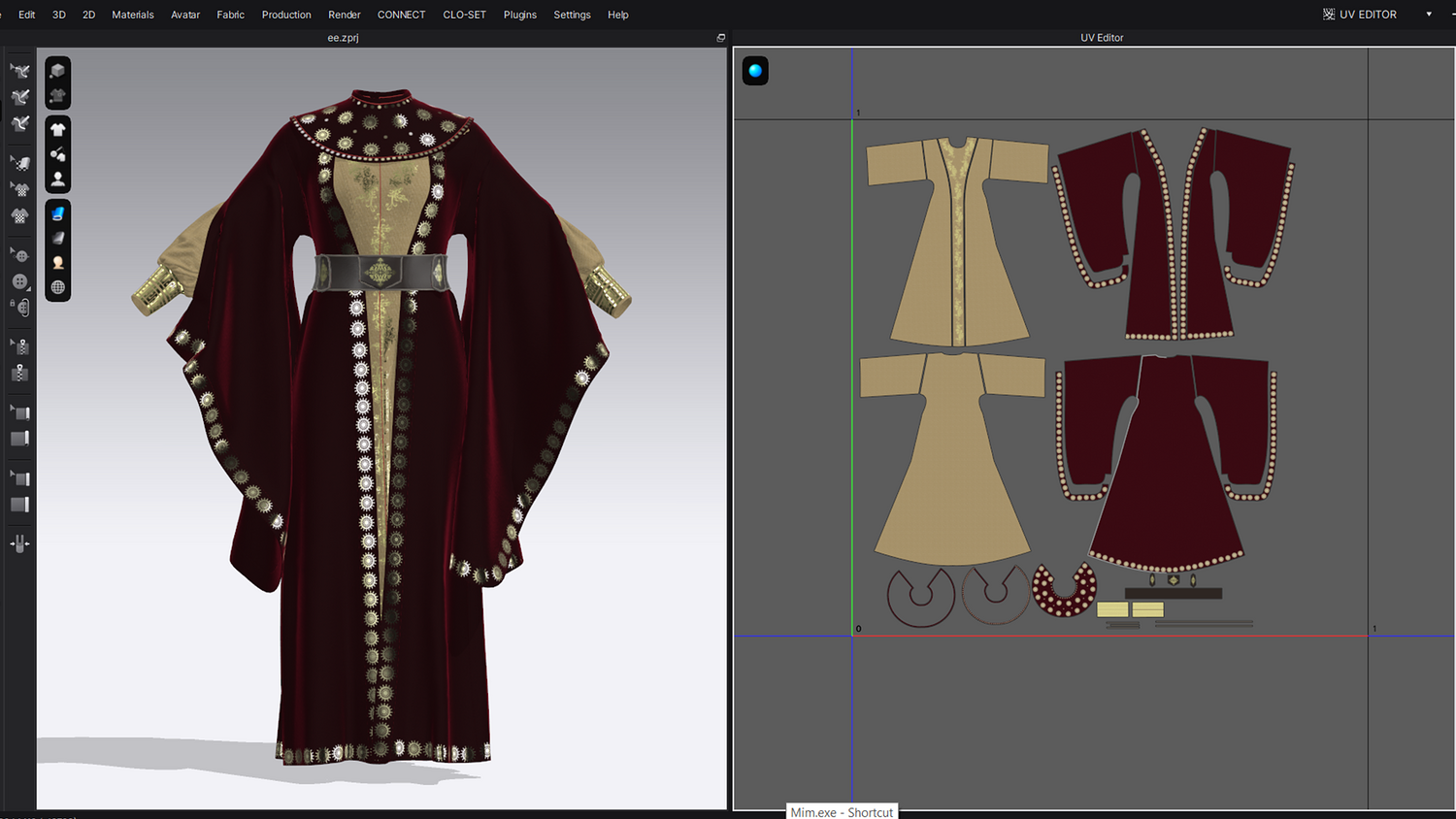Open the Render menu
This screenshot has width=1456, height=819.
(345, 15)
